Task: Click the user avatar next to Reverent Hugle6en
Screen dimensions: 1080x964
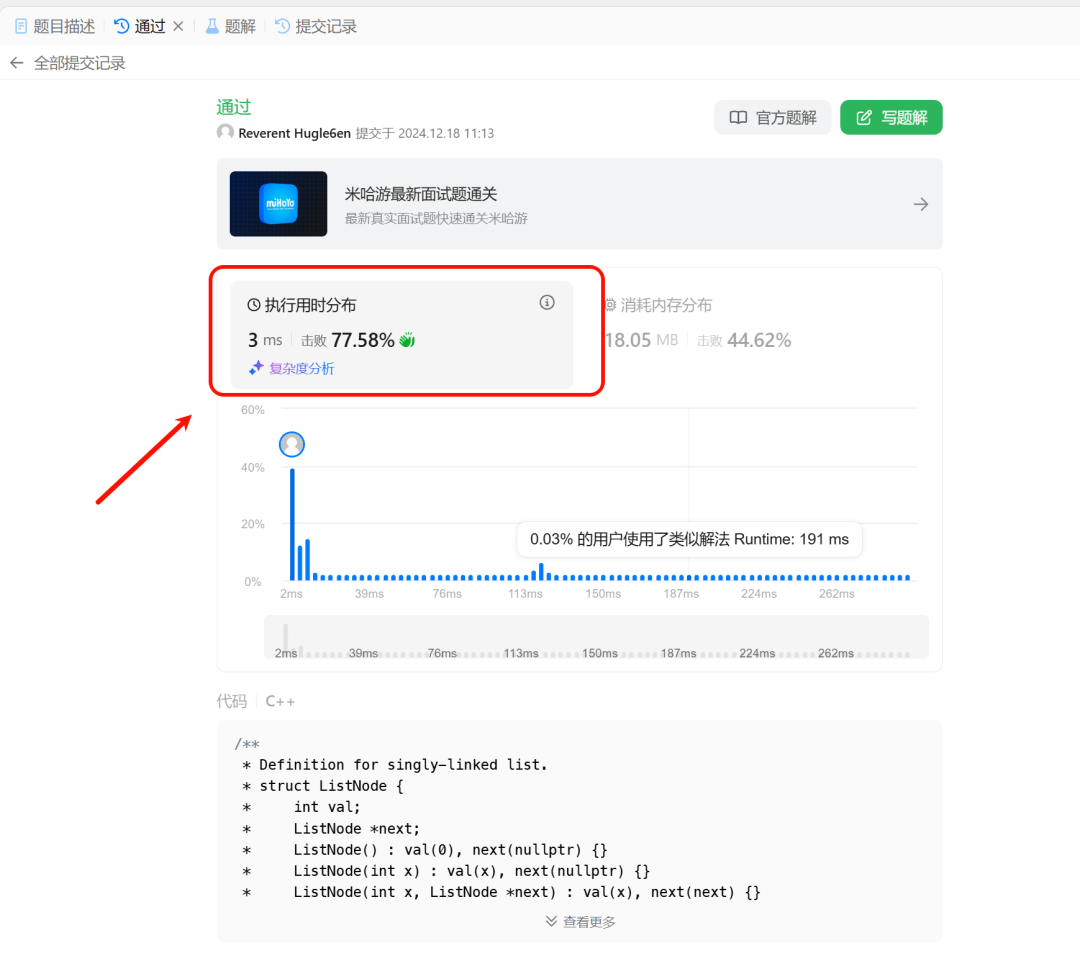Action: pos(225,132)
